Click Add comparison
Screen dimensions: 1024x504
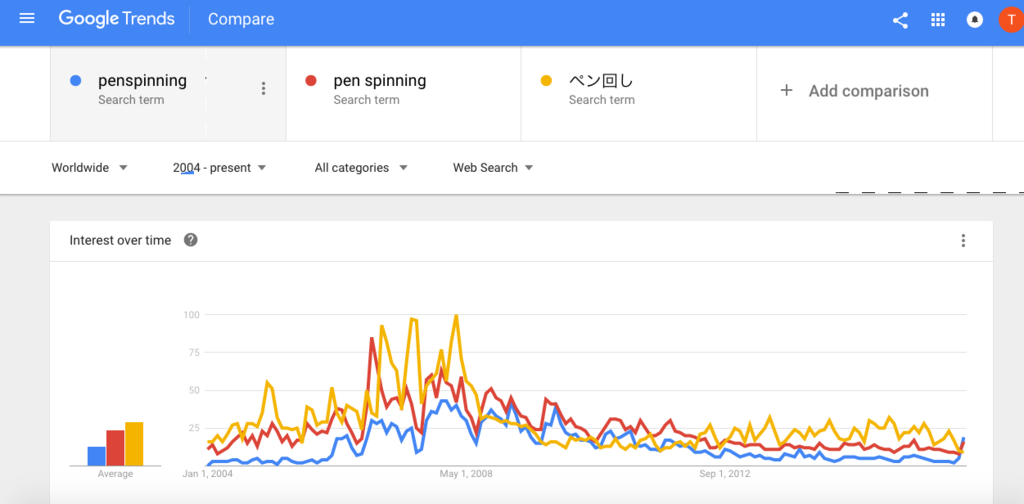(x=855, y=91)
